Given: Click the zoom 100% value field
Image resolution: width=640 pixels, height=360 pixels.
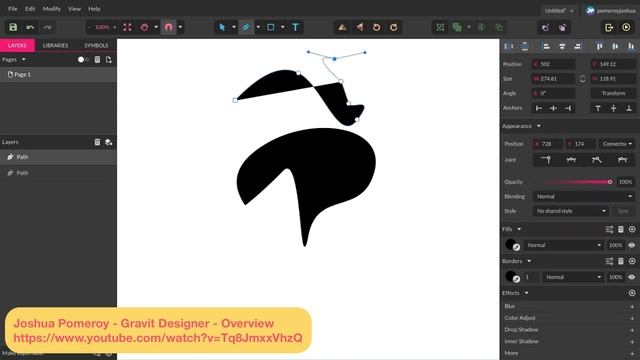Looking at the screenshot, I should pyautogui.click(x=102, y=27).
